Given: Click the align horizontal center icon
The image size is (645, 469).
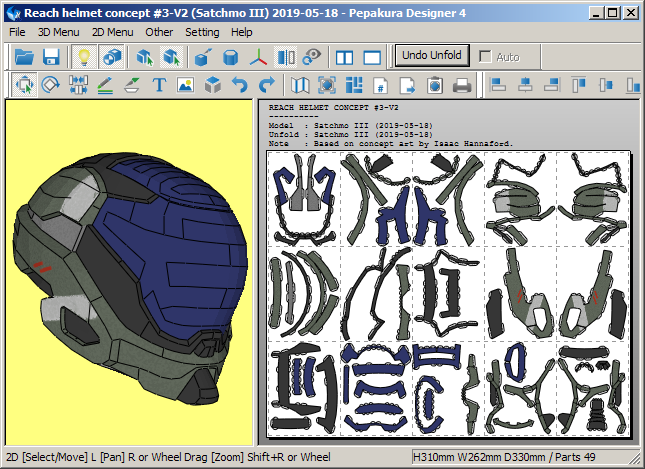Looking at the screenshot, I should (525, 85).
